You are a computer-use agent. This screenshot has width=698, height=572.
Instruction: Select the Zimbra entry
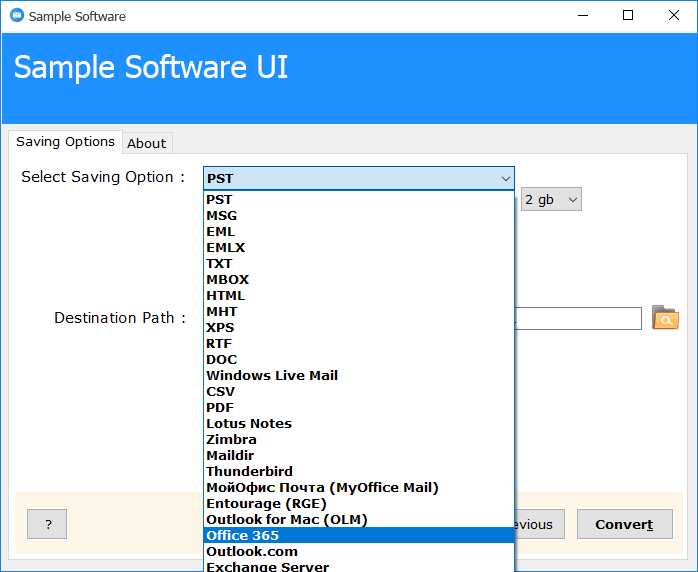pos(359,440)
